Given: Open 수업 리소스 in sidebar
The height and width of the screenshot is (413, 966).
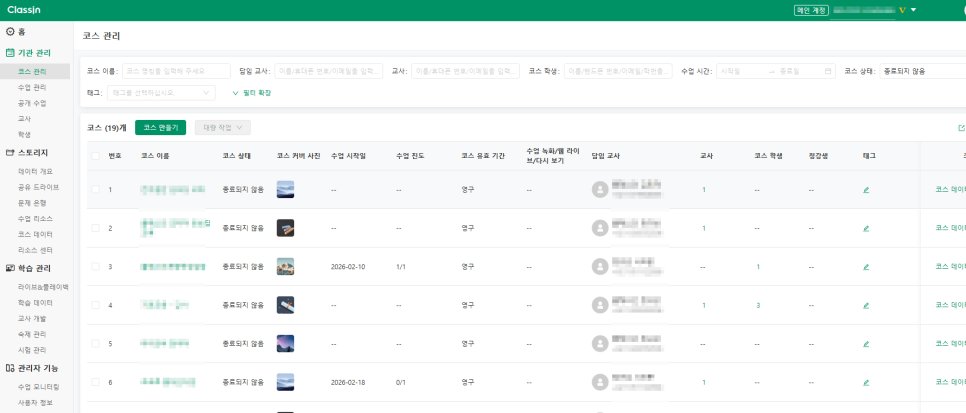Looking at the screenshot, I should [35, 219].
